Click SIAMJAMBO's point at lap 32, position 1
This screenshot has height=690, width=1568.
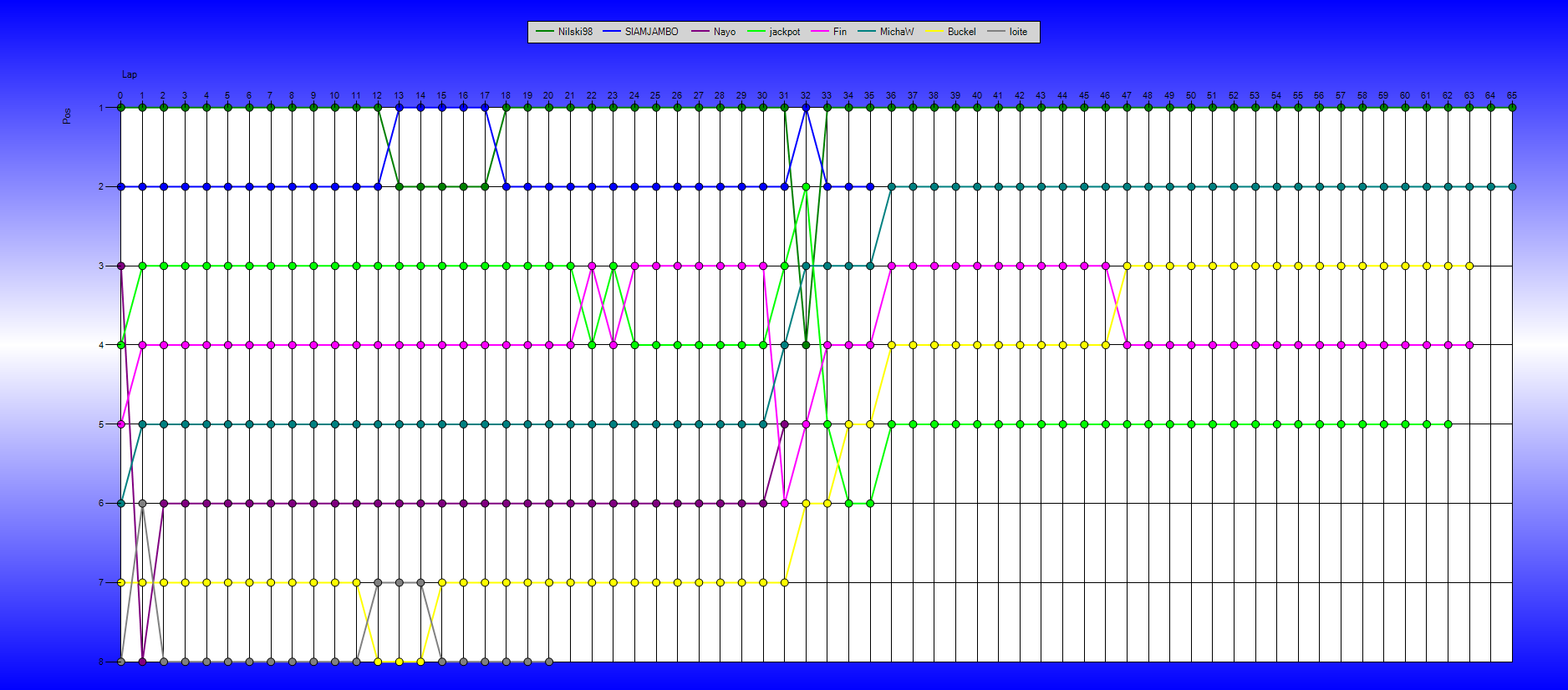point(806,108)
